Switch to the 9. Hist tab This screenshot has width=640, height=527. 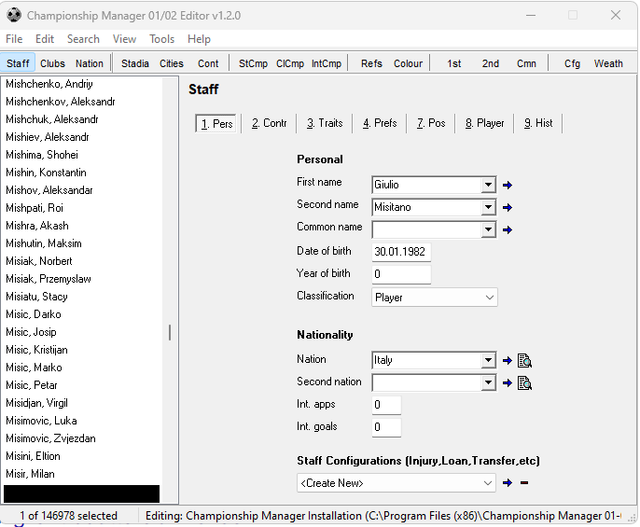point(538,123)
